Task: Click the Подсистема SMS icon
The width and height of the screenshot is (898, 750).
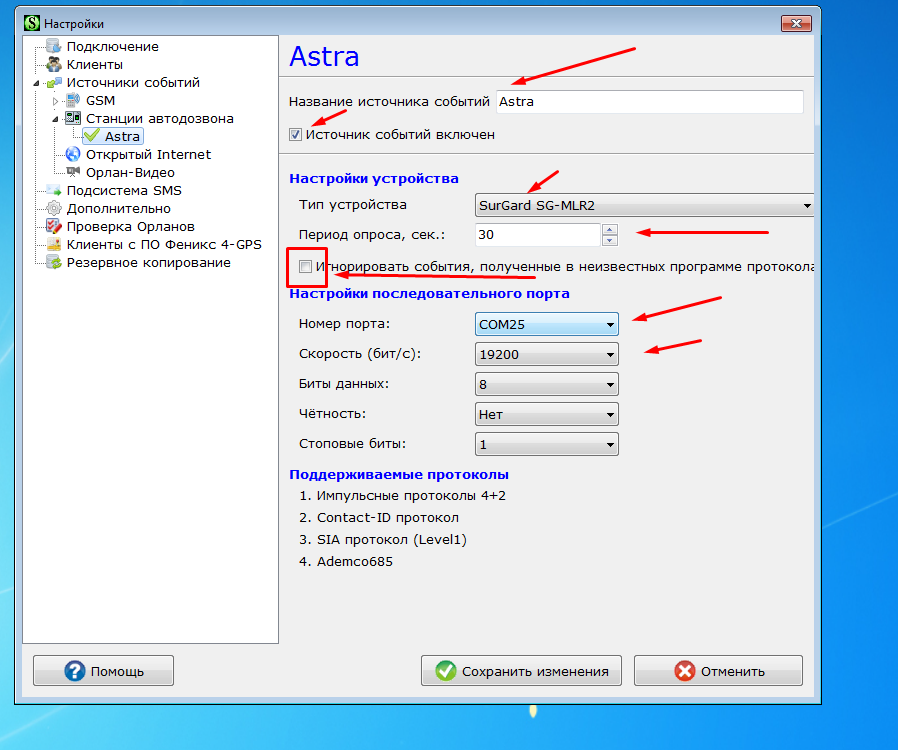Action: [53, 190]
